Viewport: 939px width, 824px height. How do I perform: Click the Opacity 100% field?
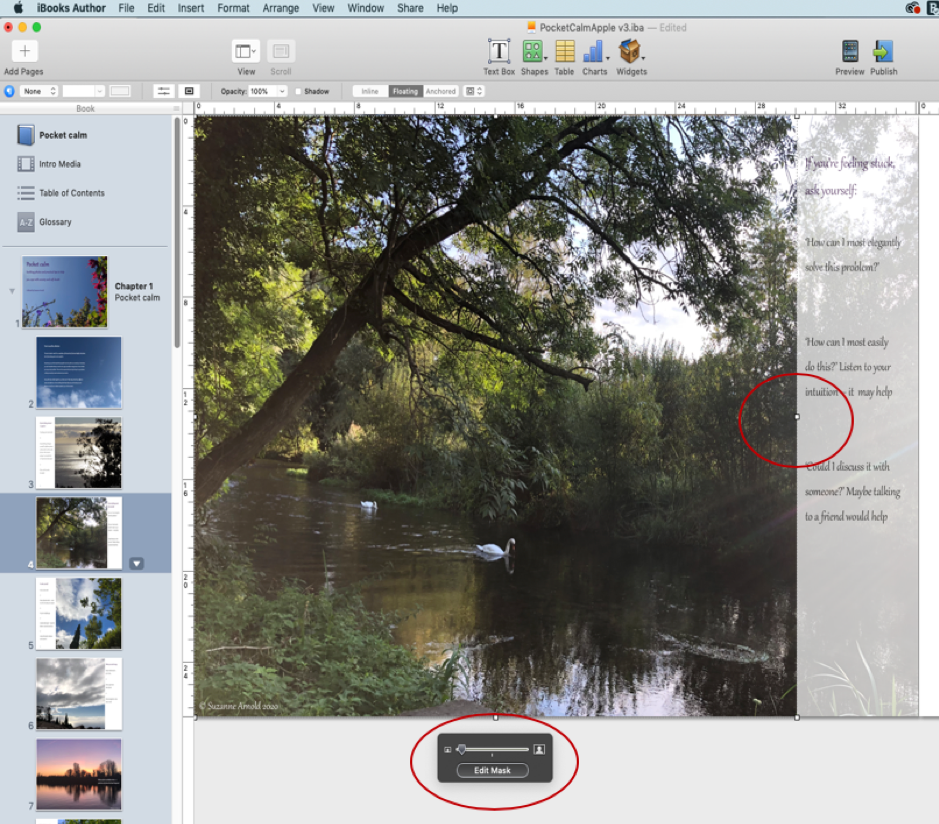[263, 91]
